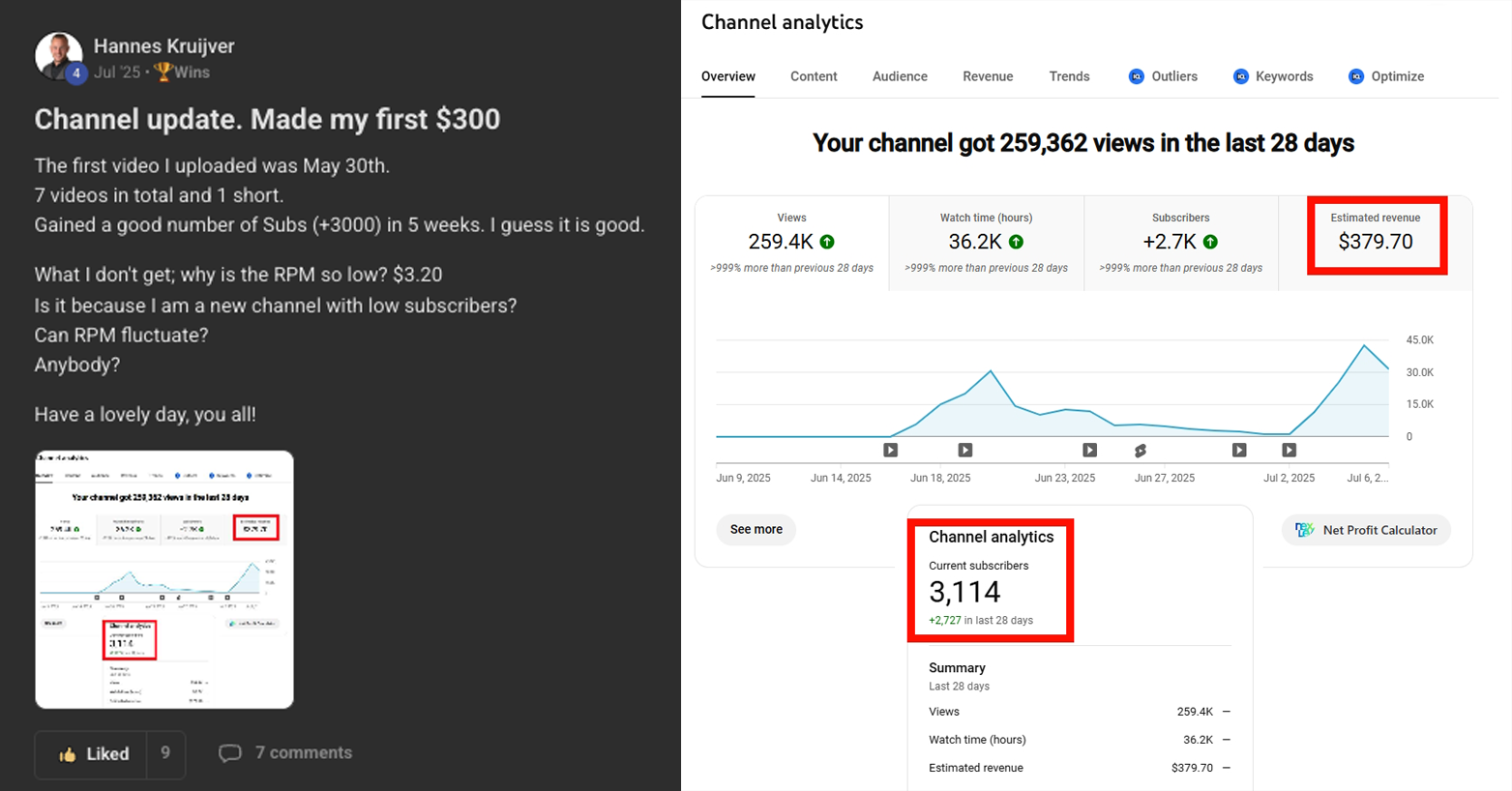Screen dimensions: 1512x791
Task: Click the author name Hannes Kruijver
Action: (164, 46)
